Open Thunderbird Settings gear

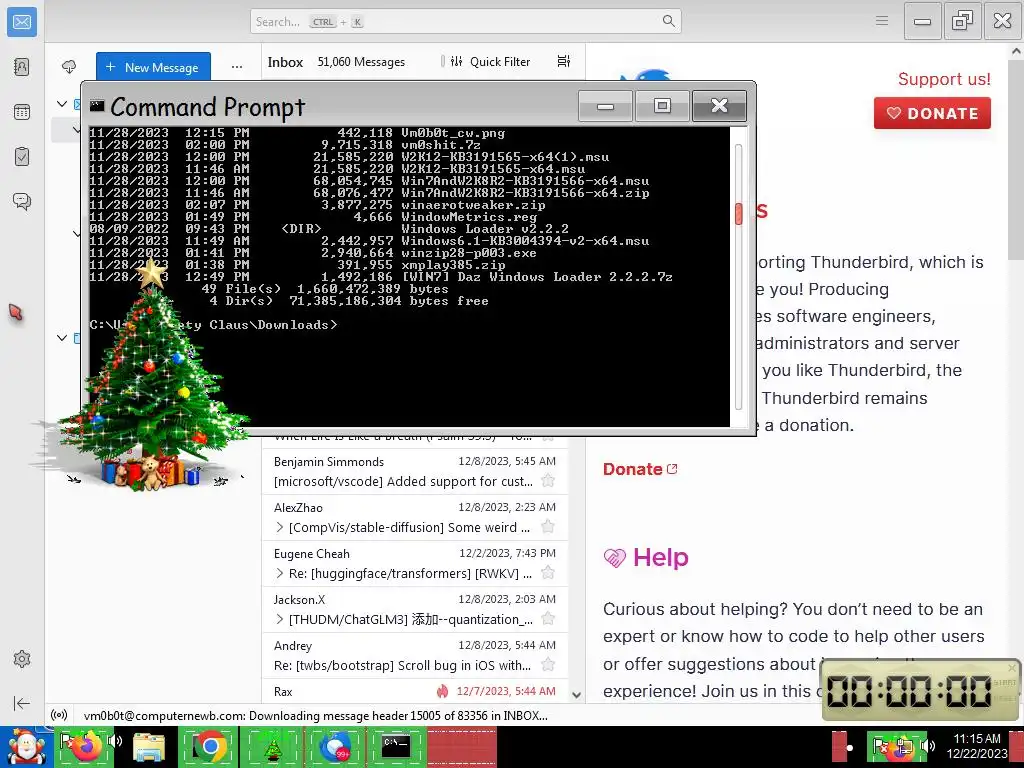pyautogui.click(x=22, y=659)
